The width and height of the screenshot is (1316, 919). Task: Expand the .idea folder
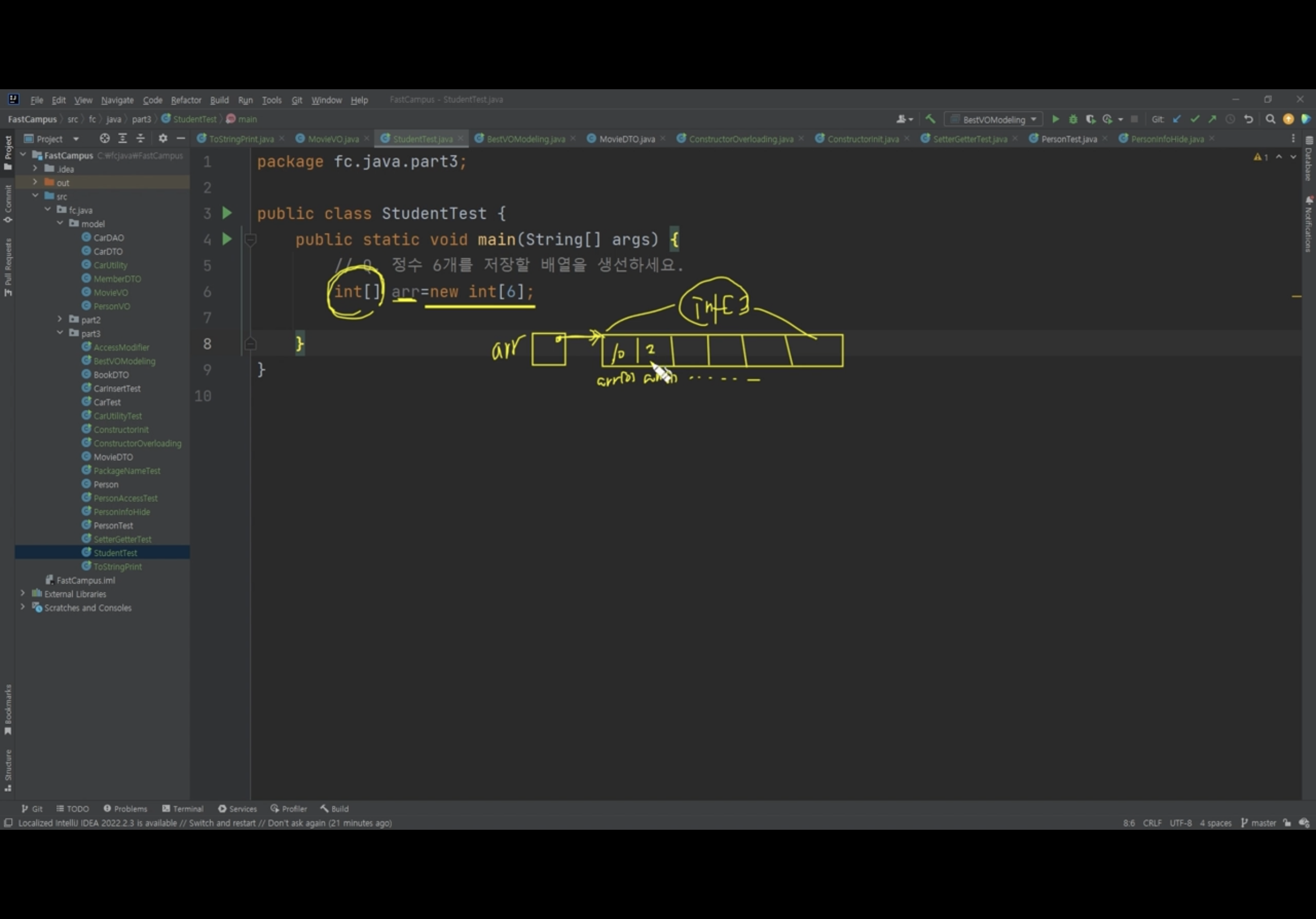35,169
